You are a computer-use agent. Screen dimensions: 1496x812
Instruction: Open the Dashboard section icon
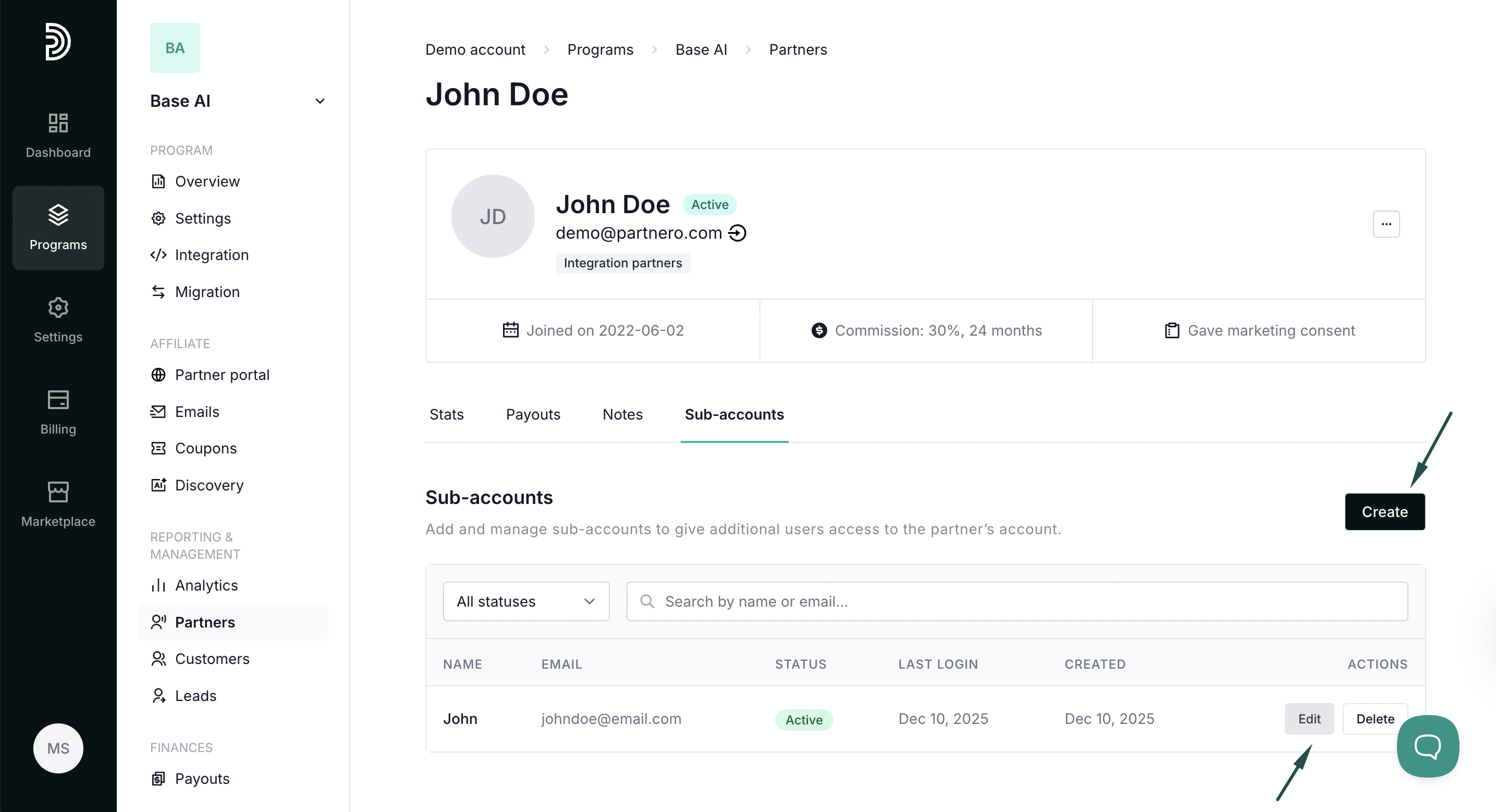coord(58,122)
